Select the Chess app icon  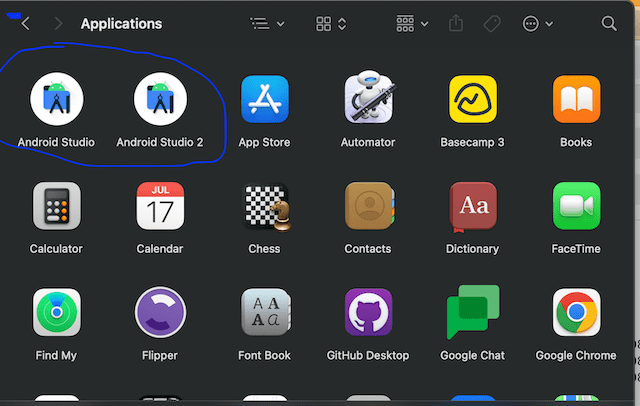(x=267, y=207)
